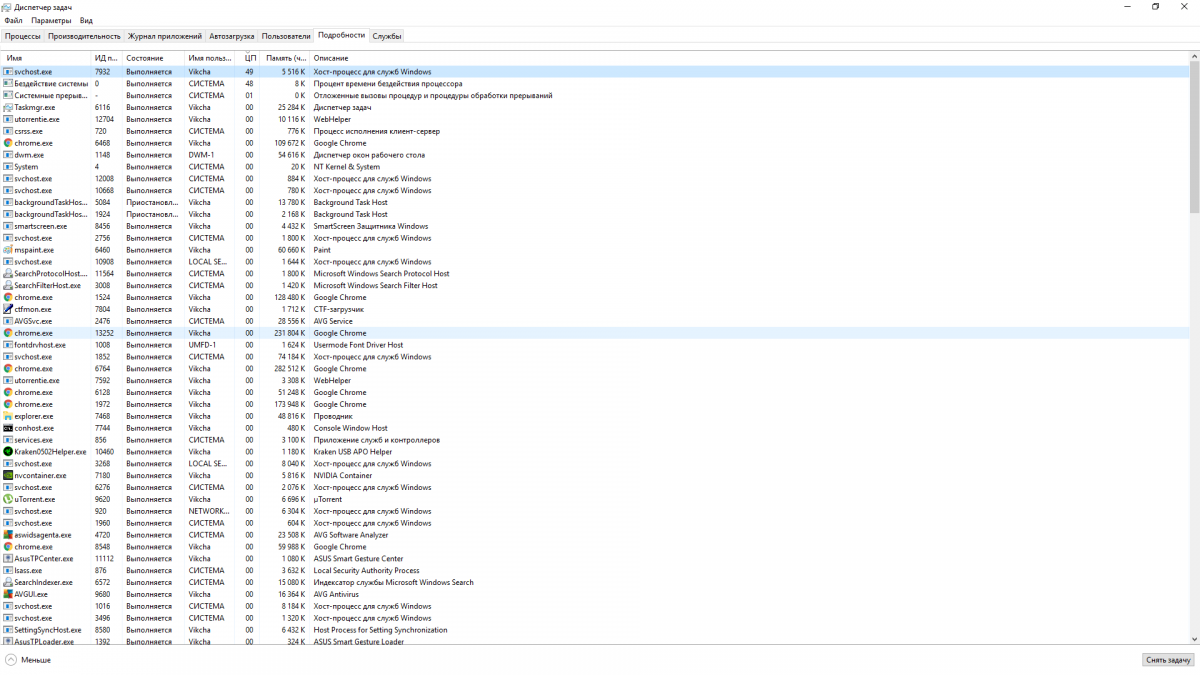Screen dimensions: 1200x675
Task: Switch to the Процессы tab
Action: [23, 36]
